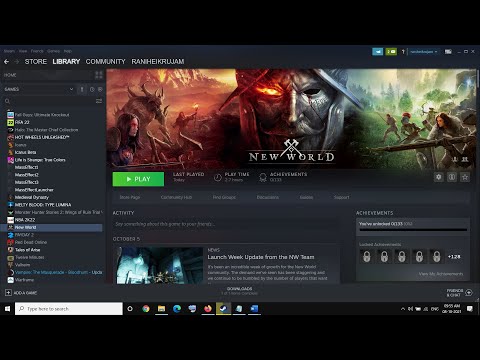The width and height of the screenshot is (480, 360).
Task: Open Firefox from the taskbar
Action: coord(208,309)
